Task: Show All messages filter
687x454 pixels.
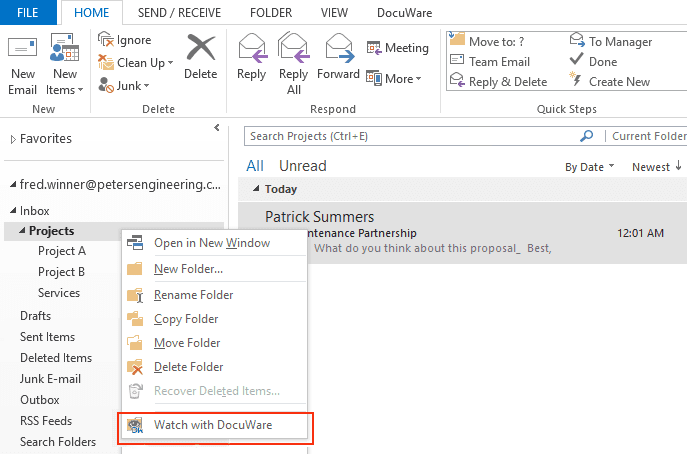Action: click(255, 166)
